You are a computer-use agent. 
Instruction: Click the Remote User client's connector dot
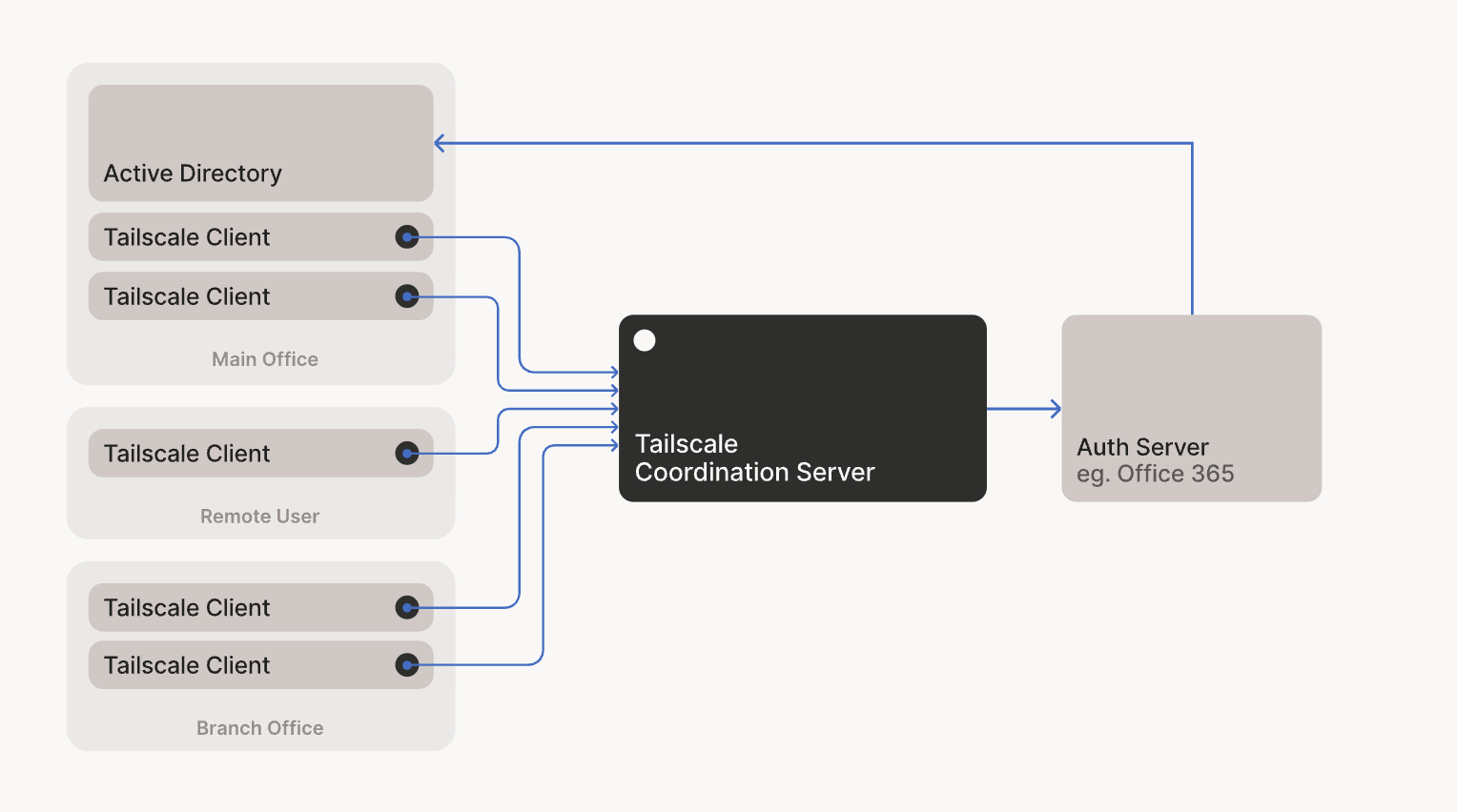pos(407,454)
